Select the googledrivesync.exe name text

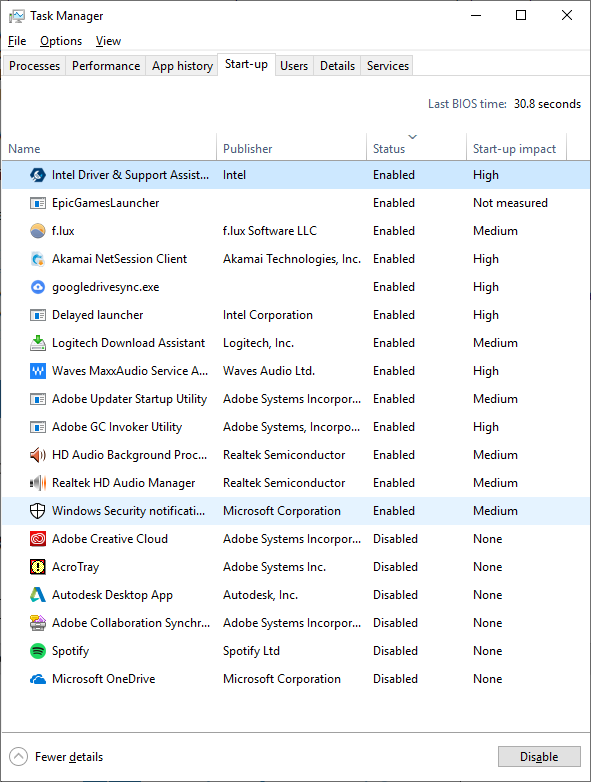(105, 287)
